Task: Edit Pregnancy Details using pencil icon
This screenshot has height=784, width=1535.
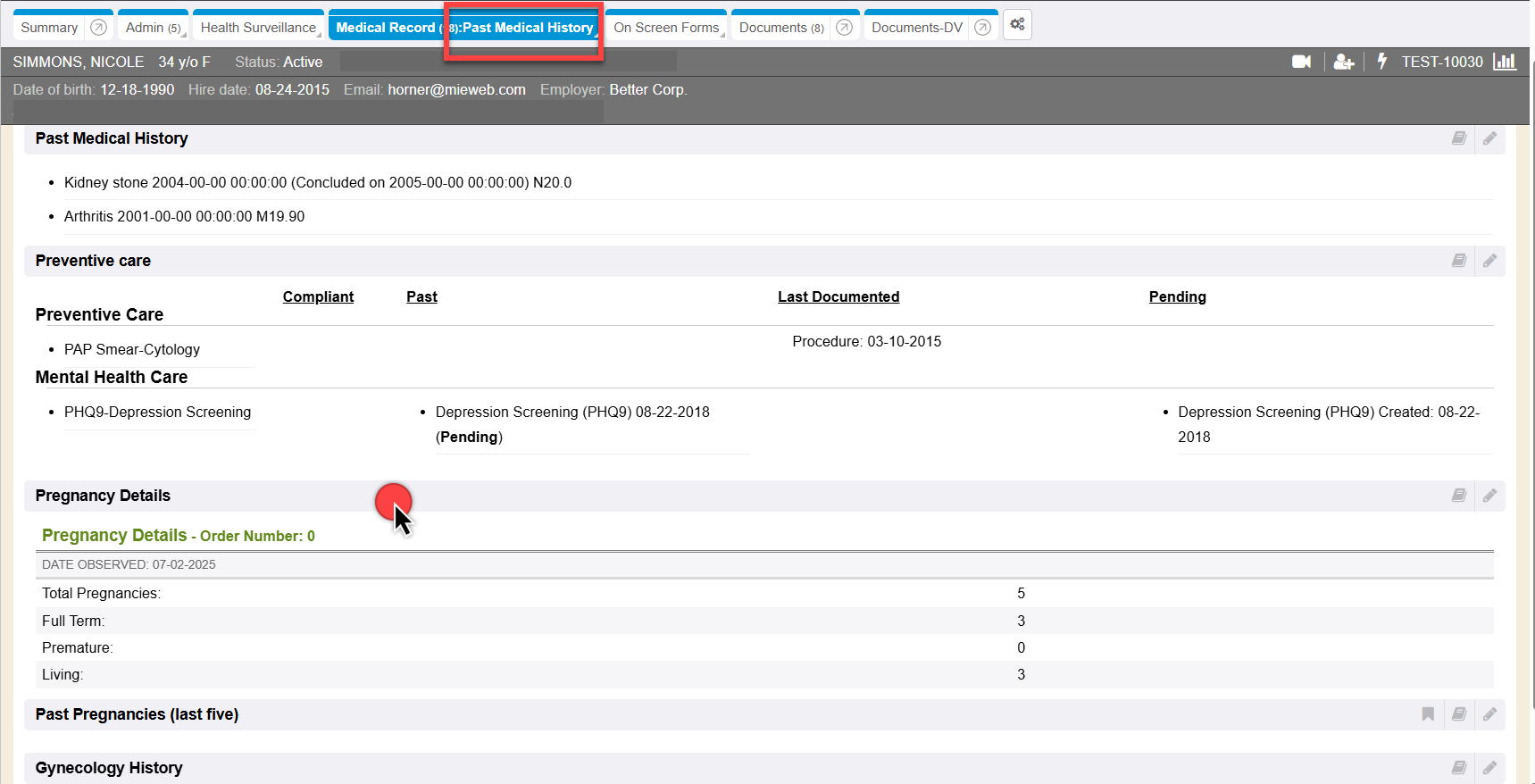Action: 1489,496
